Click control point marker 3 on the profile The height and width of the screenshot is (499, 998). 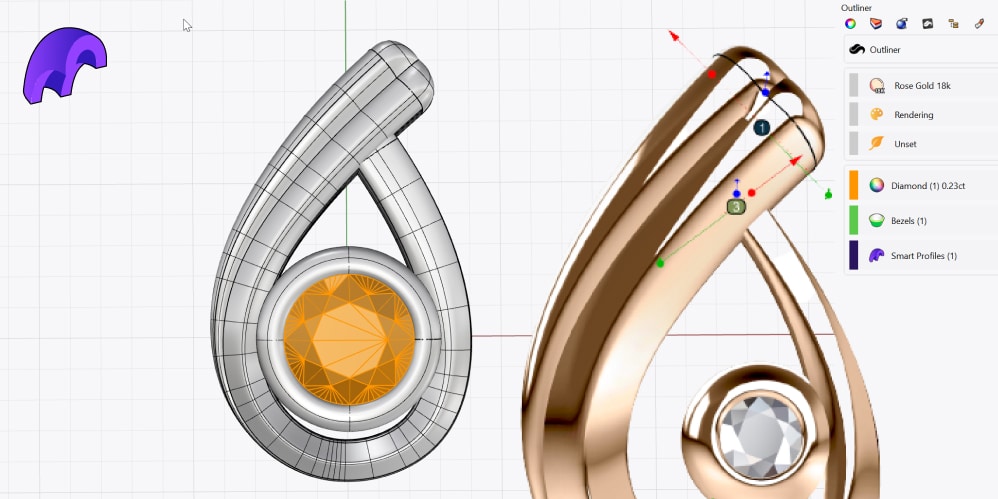point(736,207)
